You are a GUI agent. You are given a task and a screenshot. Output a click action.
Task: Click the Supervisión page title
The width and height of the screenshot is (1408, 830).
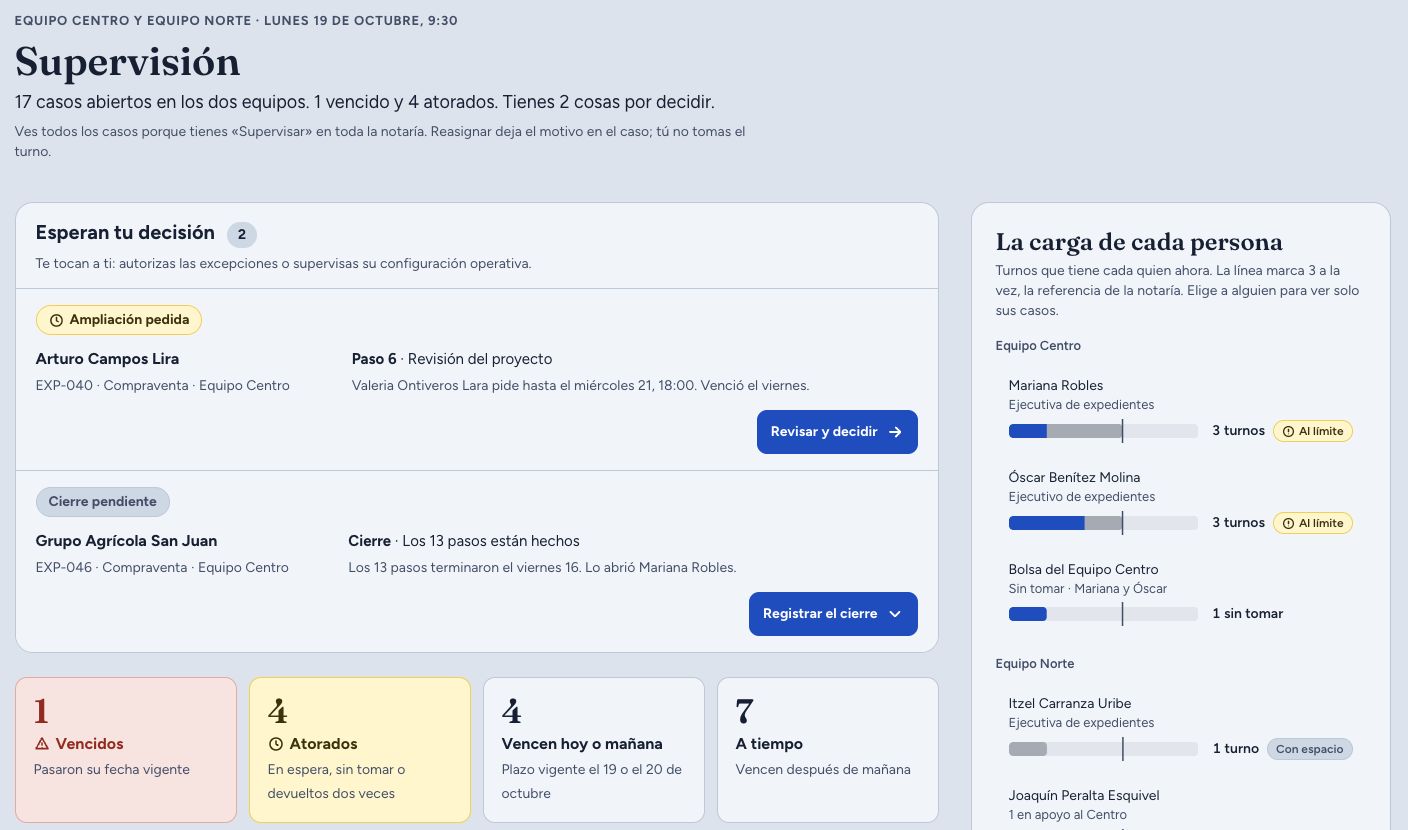(x=127, y=62)
